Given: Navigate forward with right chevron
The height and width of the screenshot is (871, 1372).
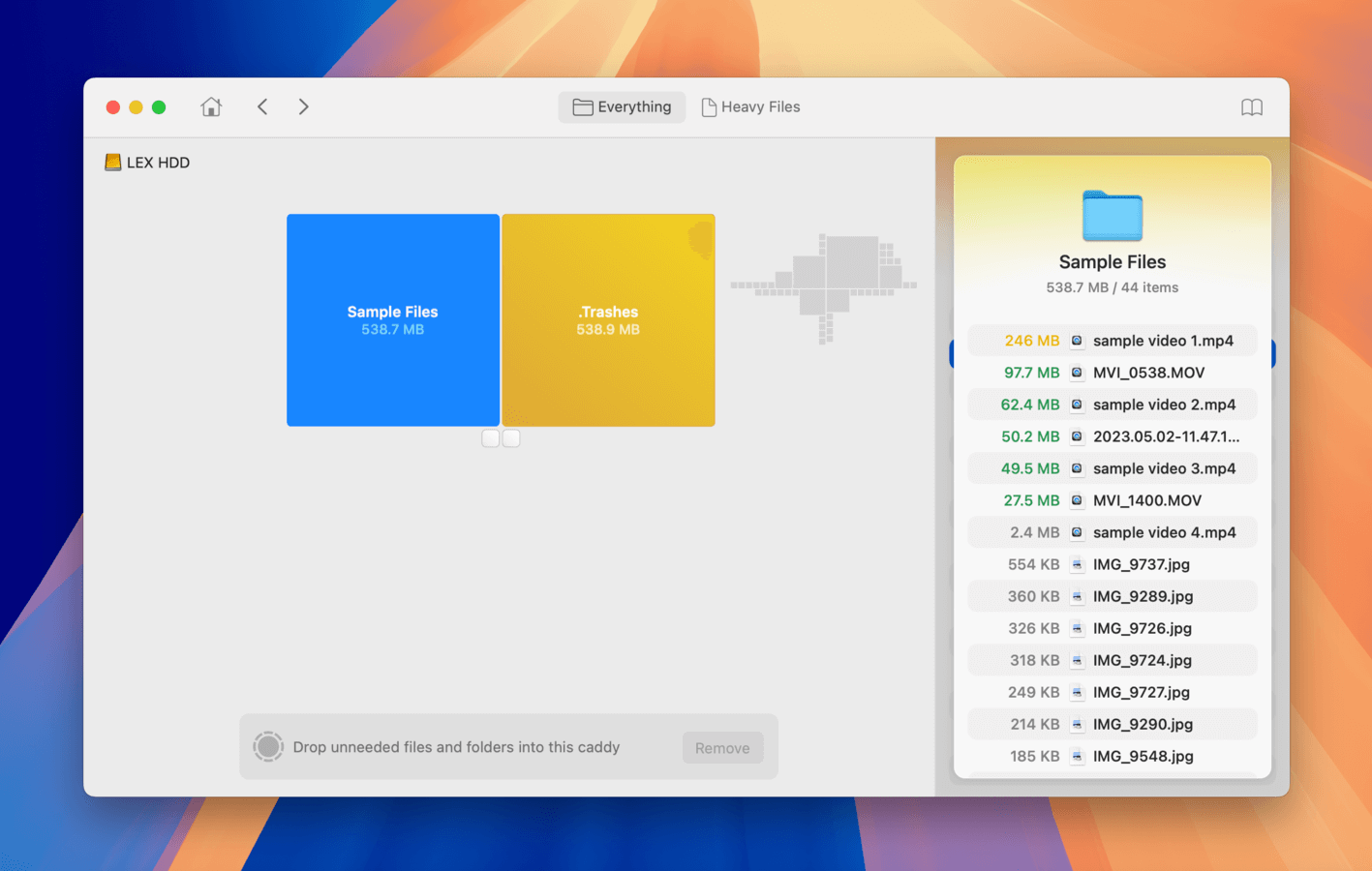Looking at the screenshot, I should click(304, 106).
